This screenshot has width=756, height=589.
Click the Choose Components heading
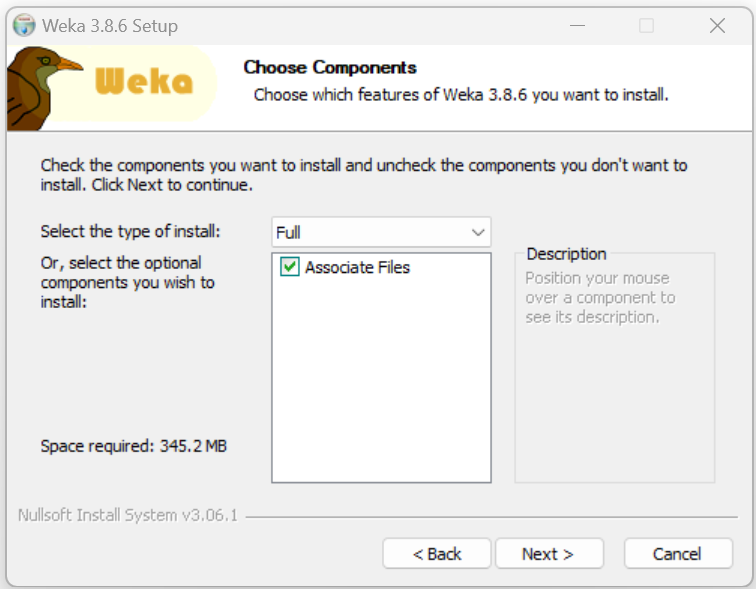coord(330,67)
